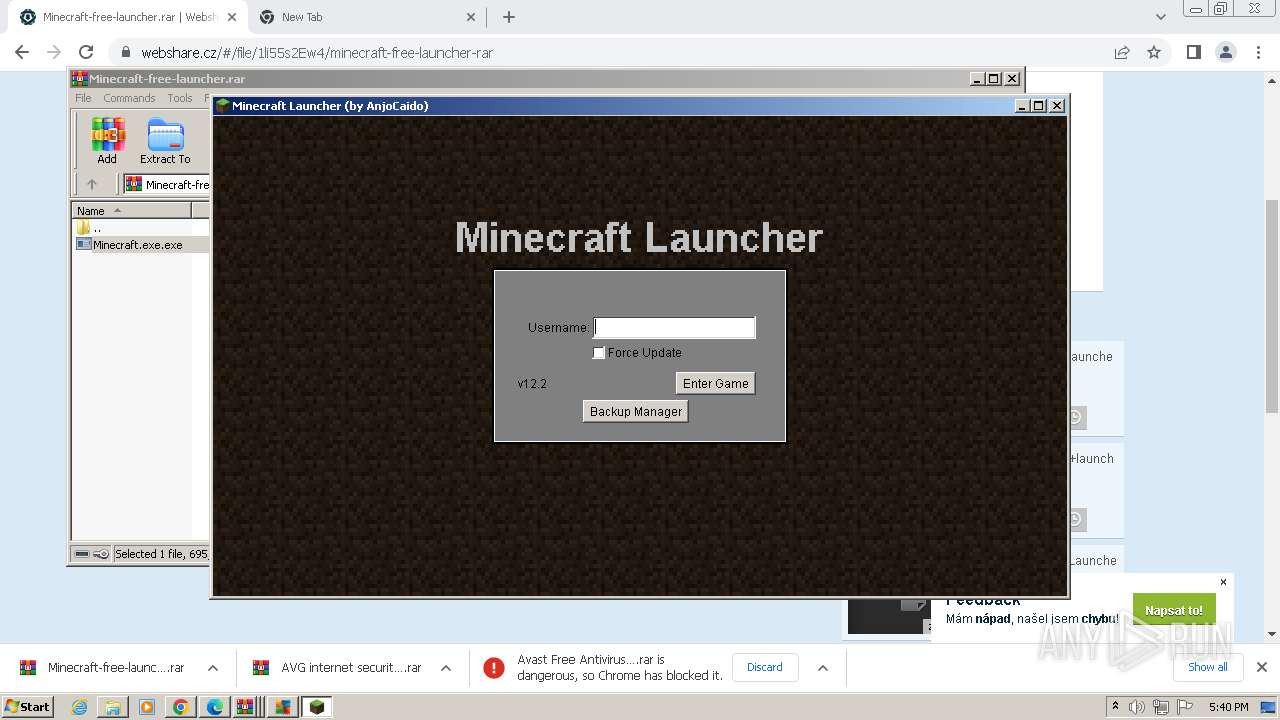This screenshot has width=1280, height=720.
Task: Click the taskbar clock 5:40 PM
Action: [x=1228, y=707]
